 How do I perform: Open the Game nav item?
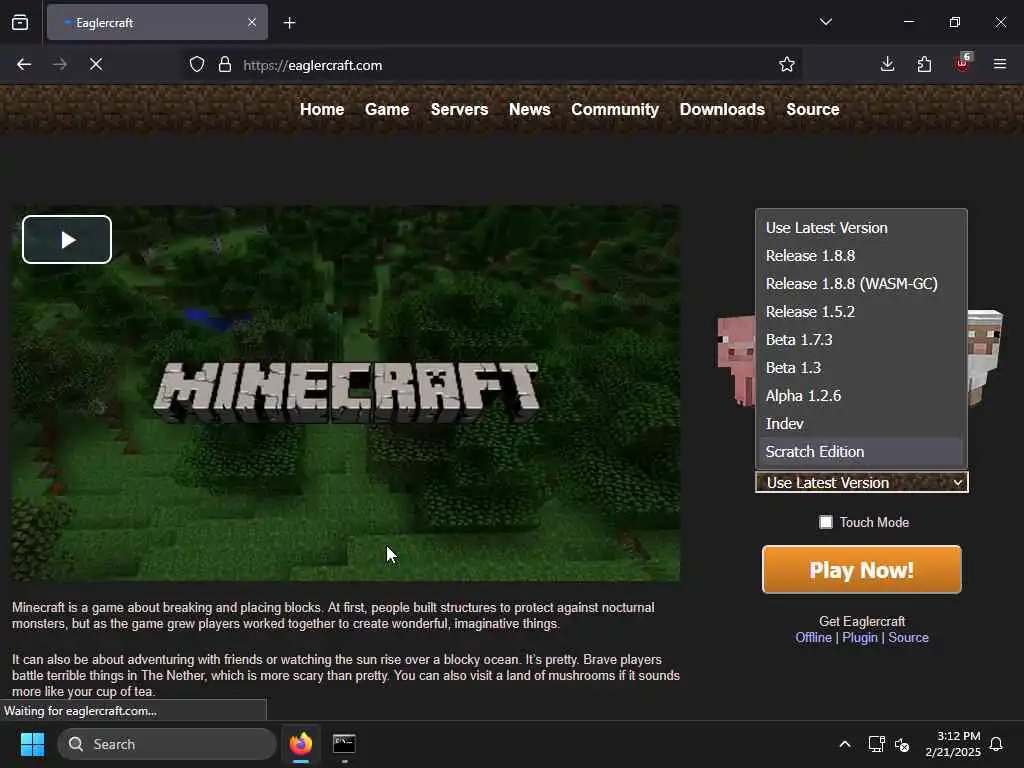(x=387, y=110)
